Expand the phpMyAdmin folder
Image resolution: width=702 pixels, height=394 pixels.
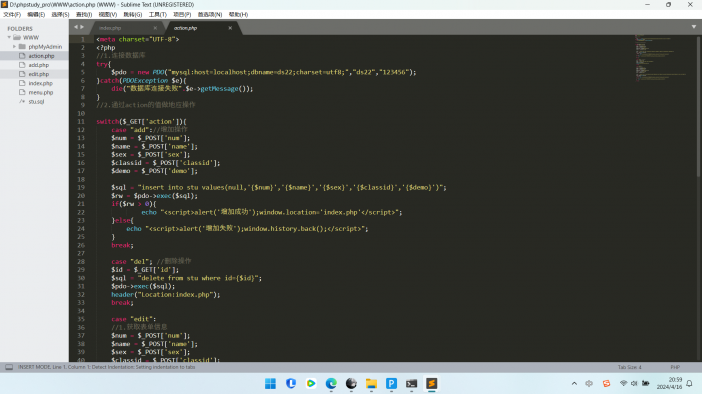14,47
